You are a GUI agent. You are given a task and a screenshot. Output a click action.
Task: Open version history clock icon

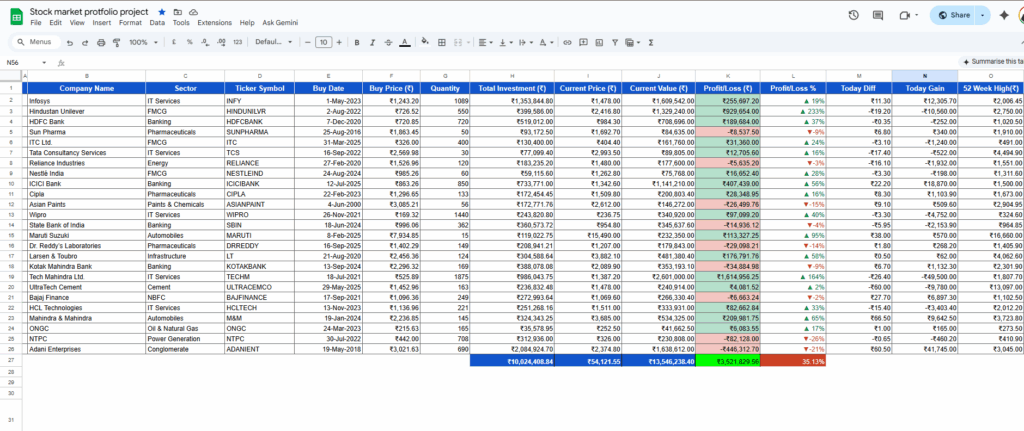[x=853, y=15]
